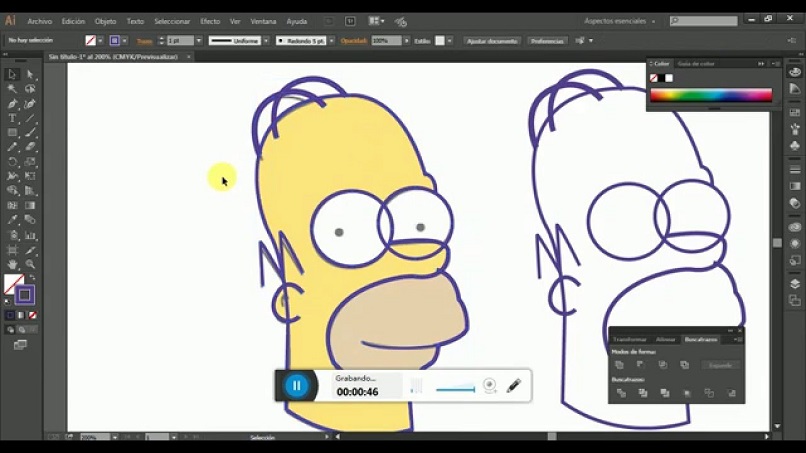Open the zoom level dropdown in status bar

[115, 437]
